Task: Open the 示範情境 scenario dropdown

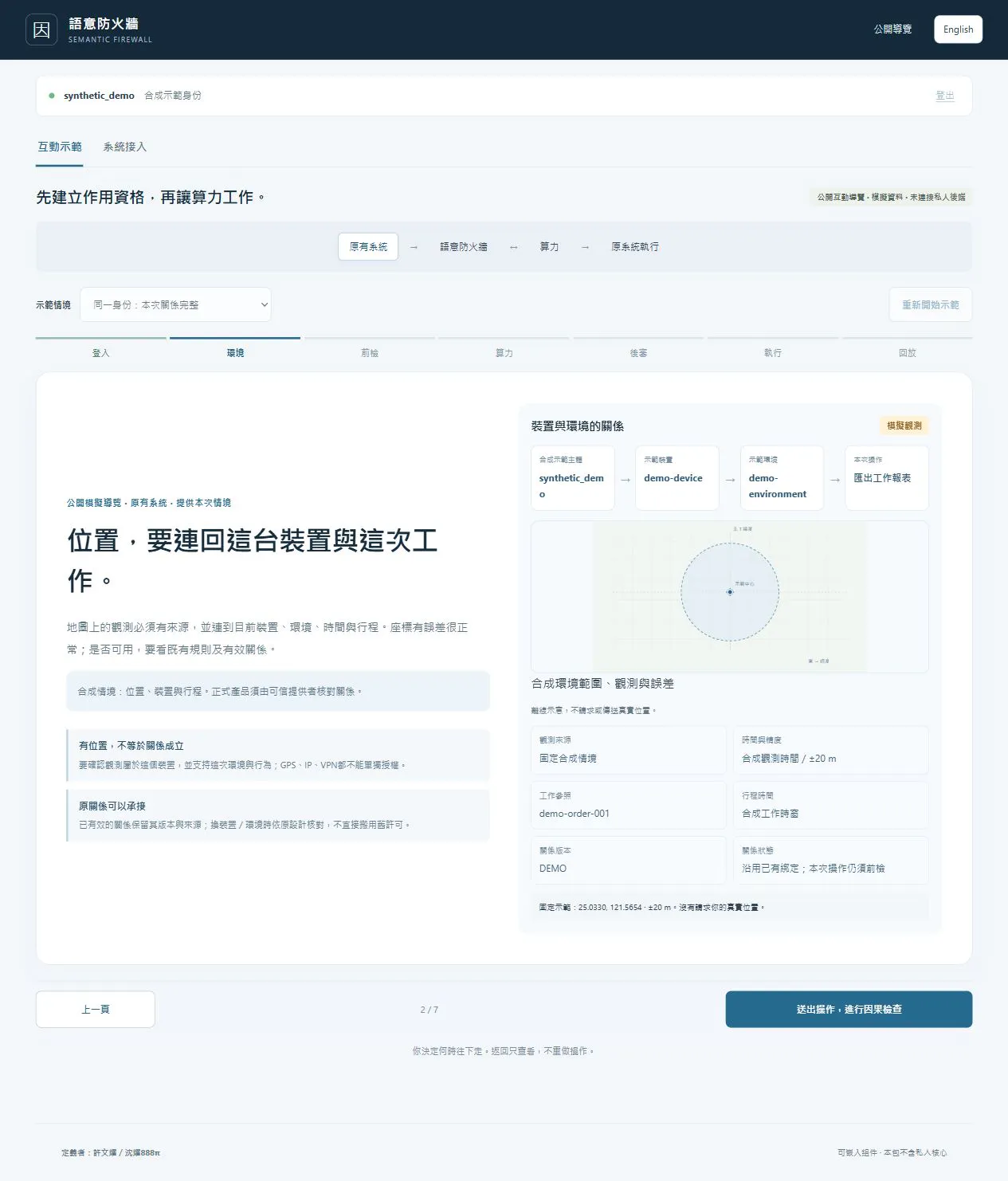Action: 175,304
